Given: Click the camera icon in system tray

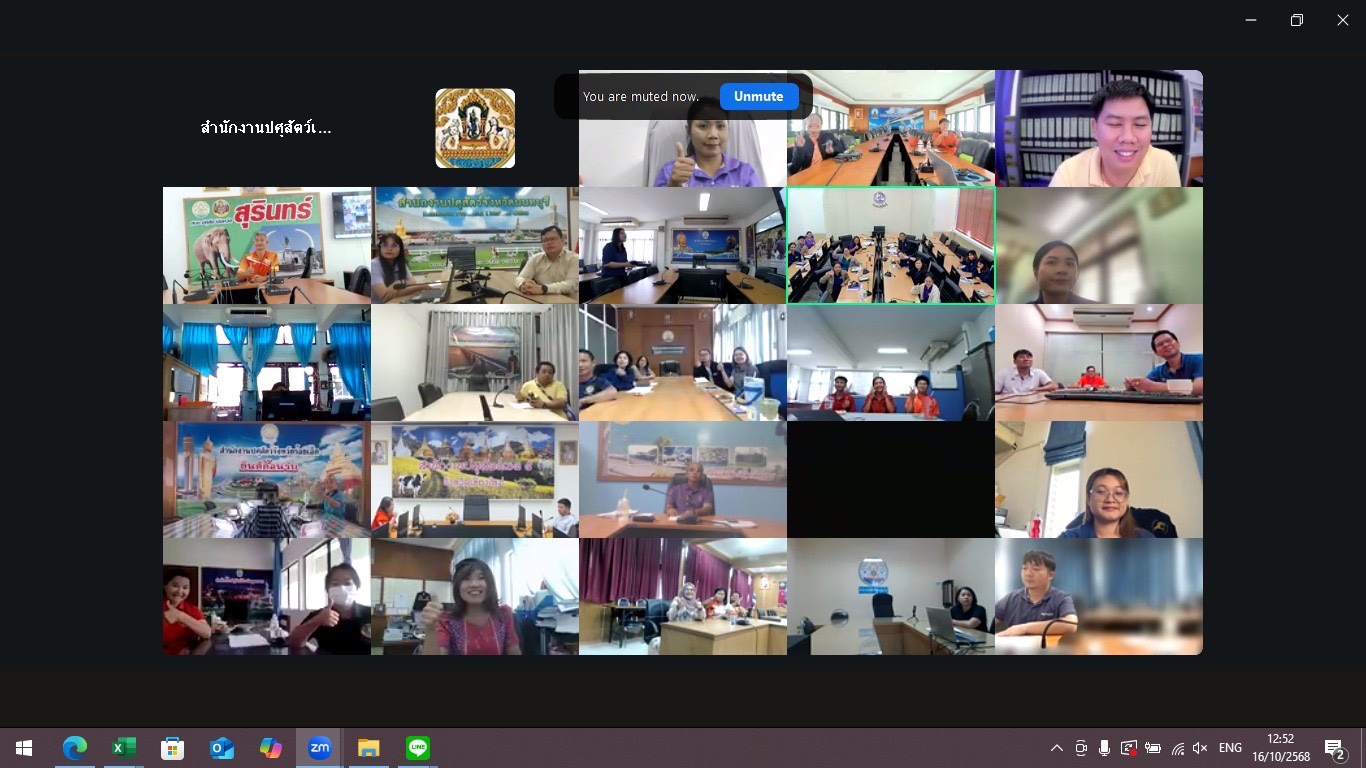Looking at the screenshot, I should (x=1081, y=748).
